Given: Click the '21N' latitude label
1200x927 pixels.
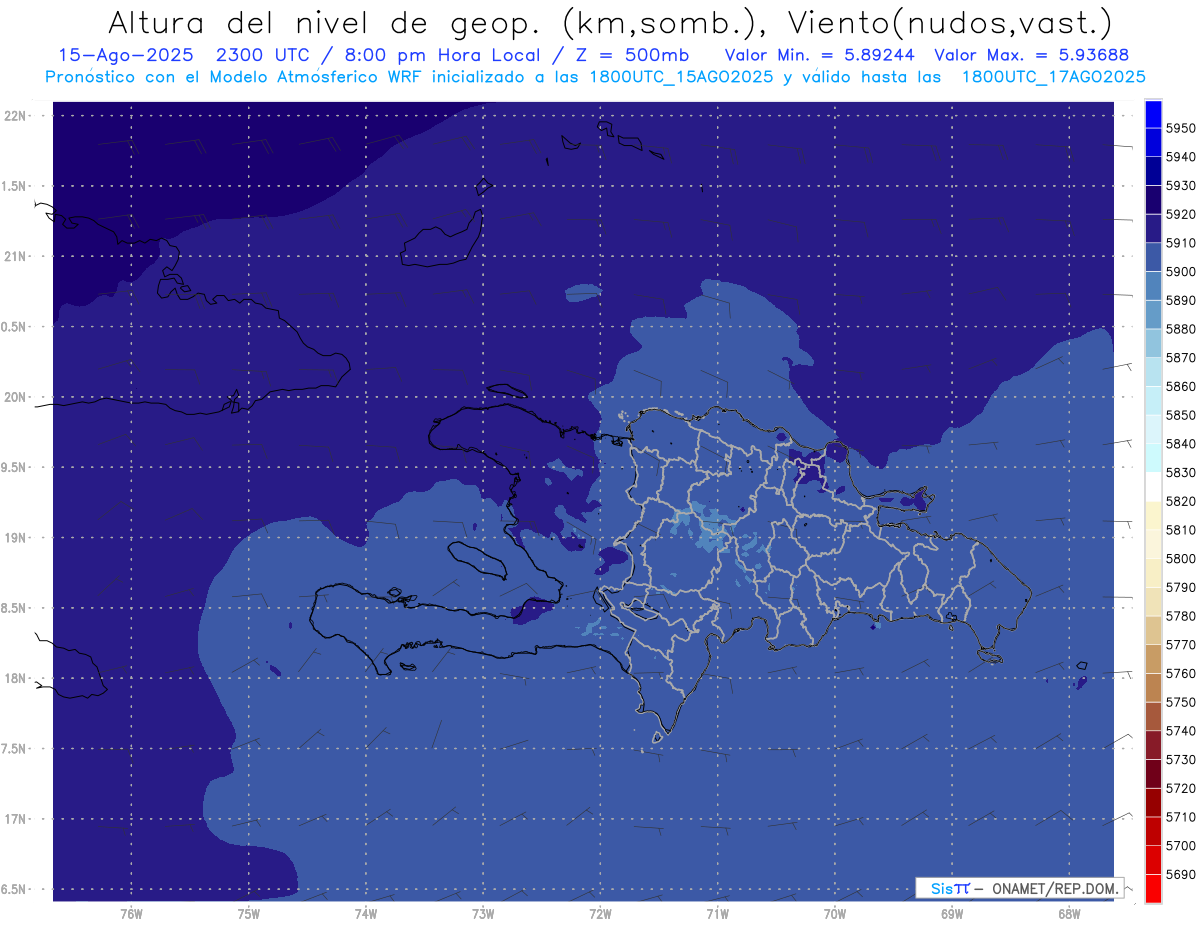Looking at the screenshot, I should pyautogui.click(x=16, y=256).
